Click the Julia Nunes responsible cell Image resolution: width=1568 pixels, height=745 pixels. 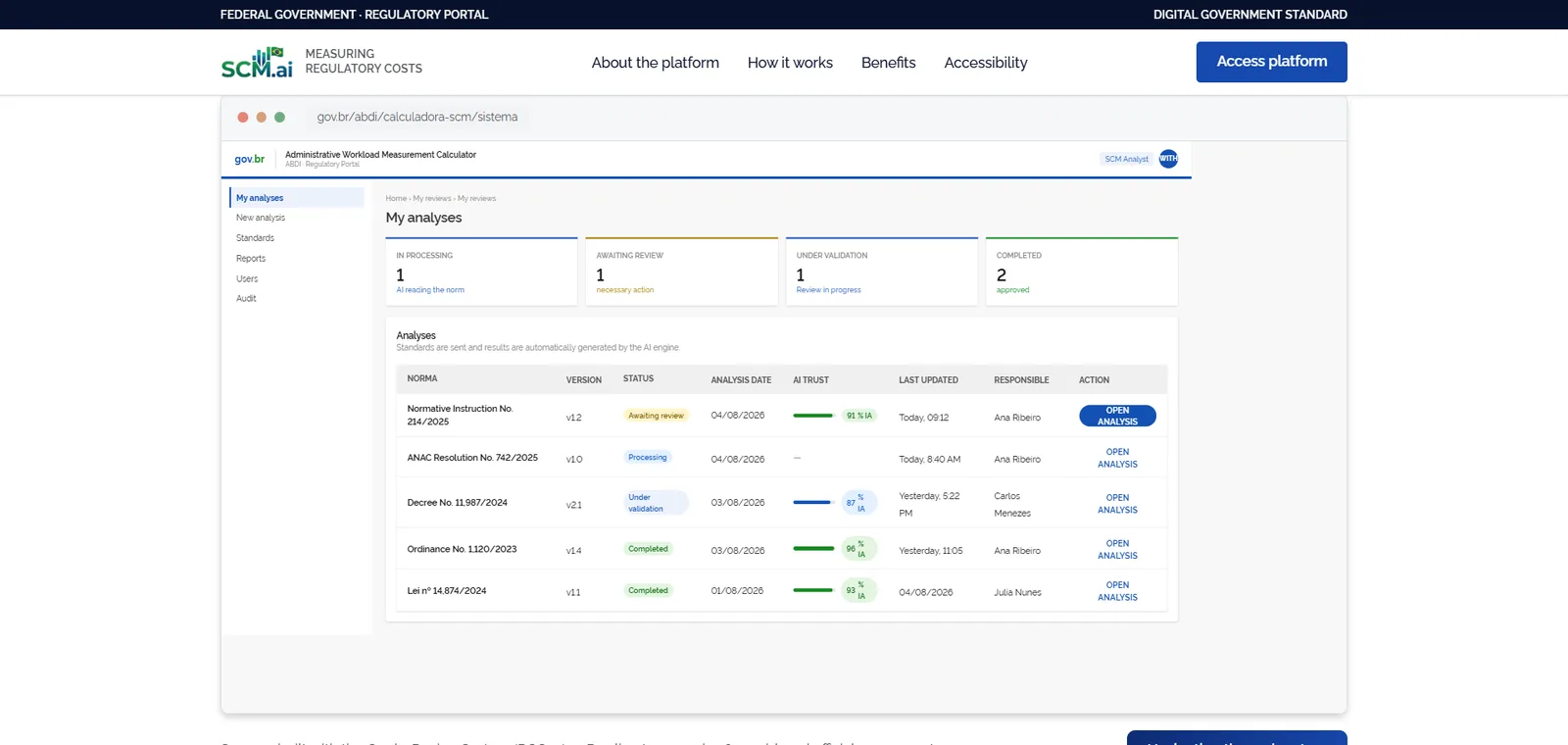pos(1017,592)
